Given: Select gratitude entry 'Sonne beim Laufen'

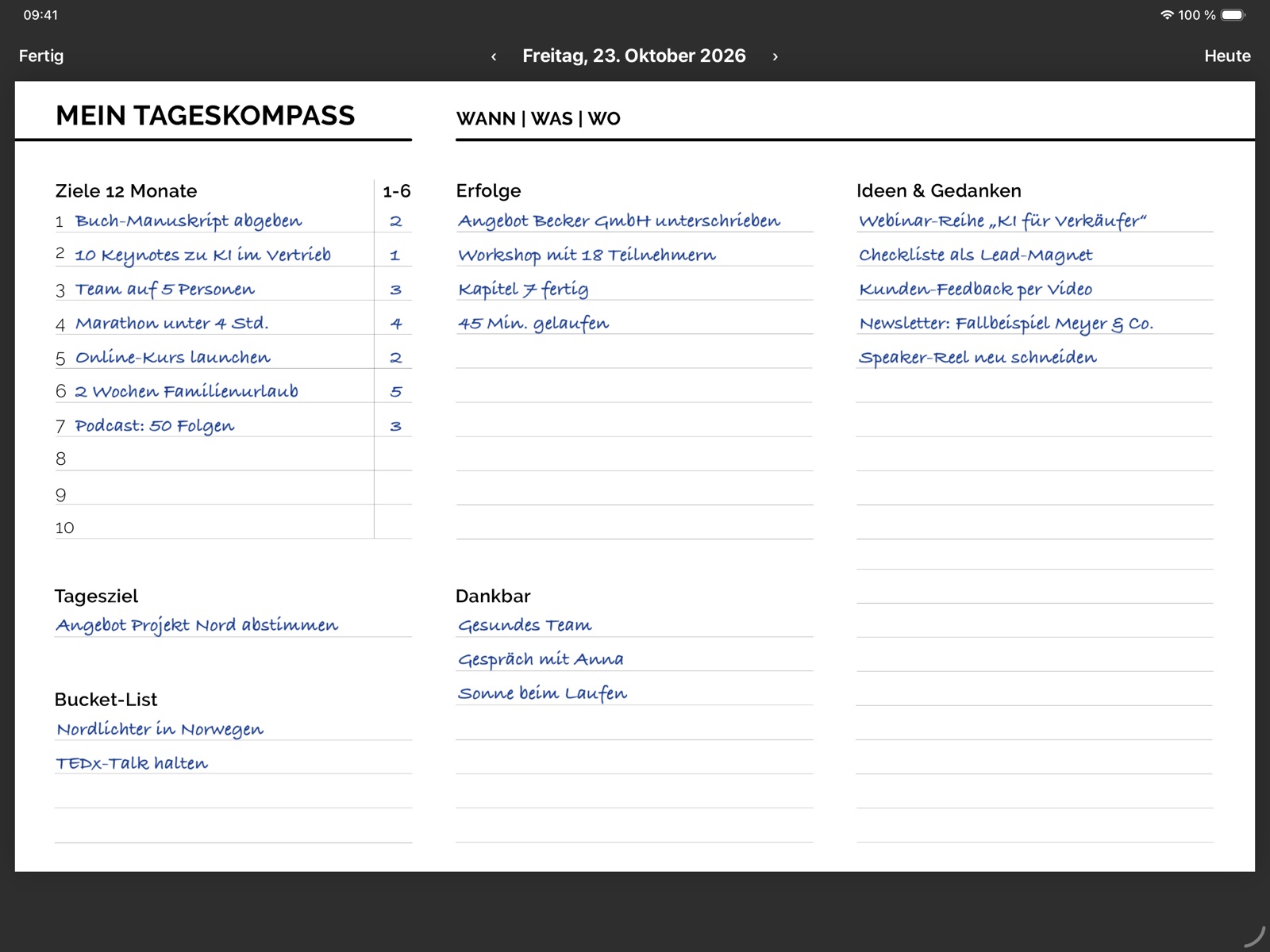Looking at the screenshot, I should [542, 693].
